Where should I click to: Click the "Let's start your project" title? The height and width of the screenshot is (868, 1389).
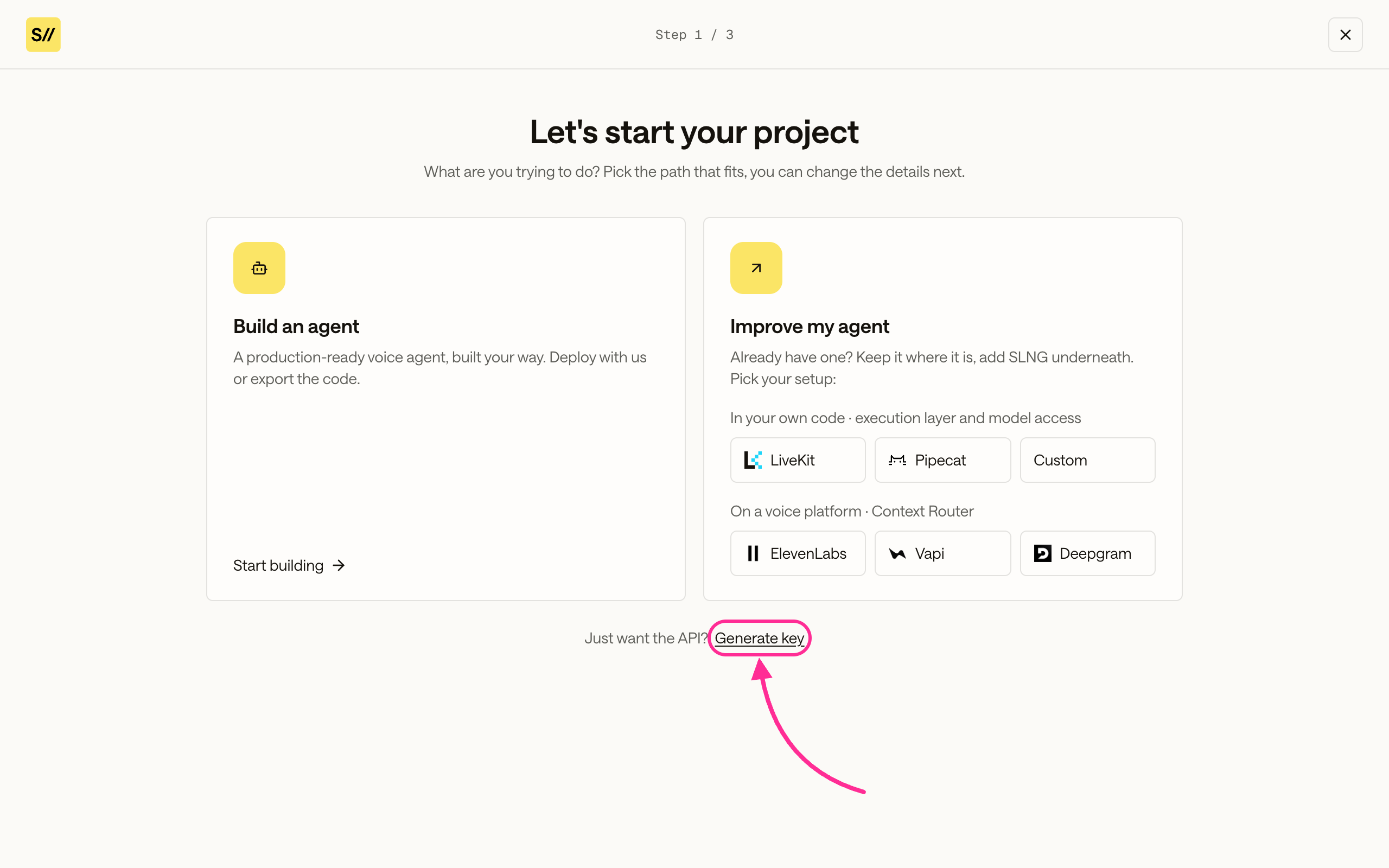[694, 132]
